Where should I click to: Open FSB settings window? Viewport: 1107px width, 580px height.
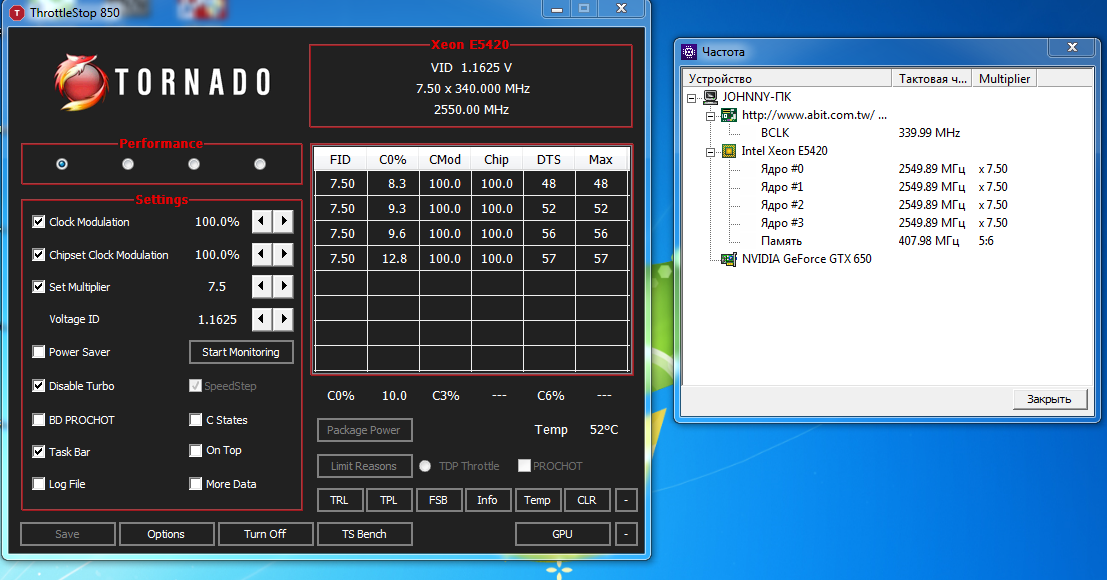click(438, 500)
